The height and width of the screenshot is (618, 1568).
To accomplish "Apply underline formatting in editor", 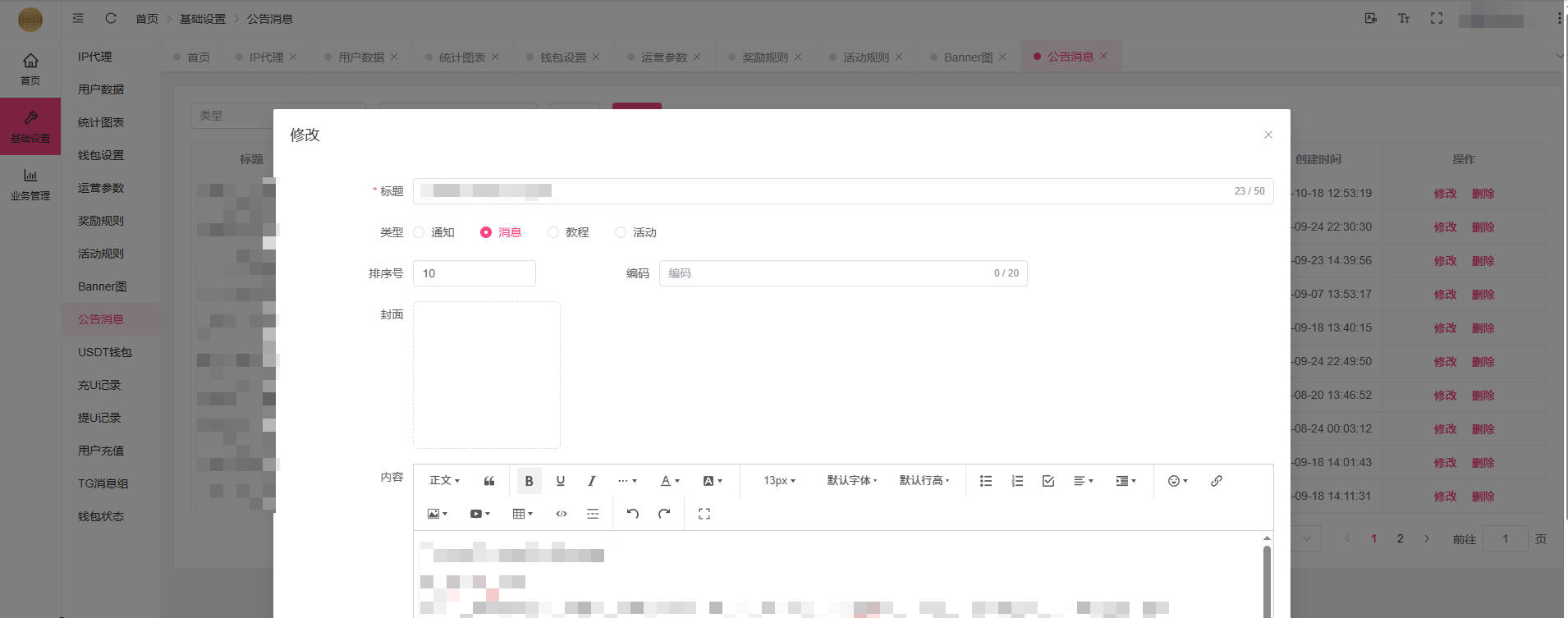I will [561, 481].
